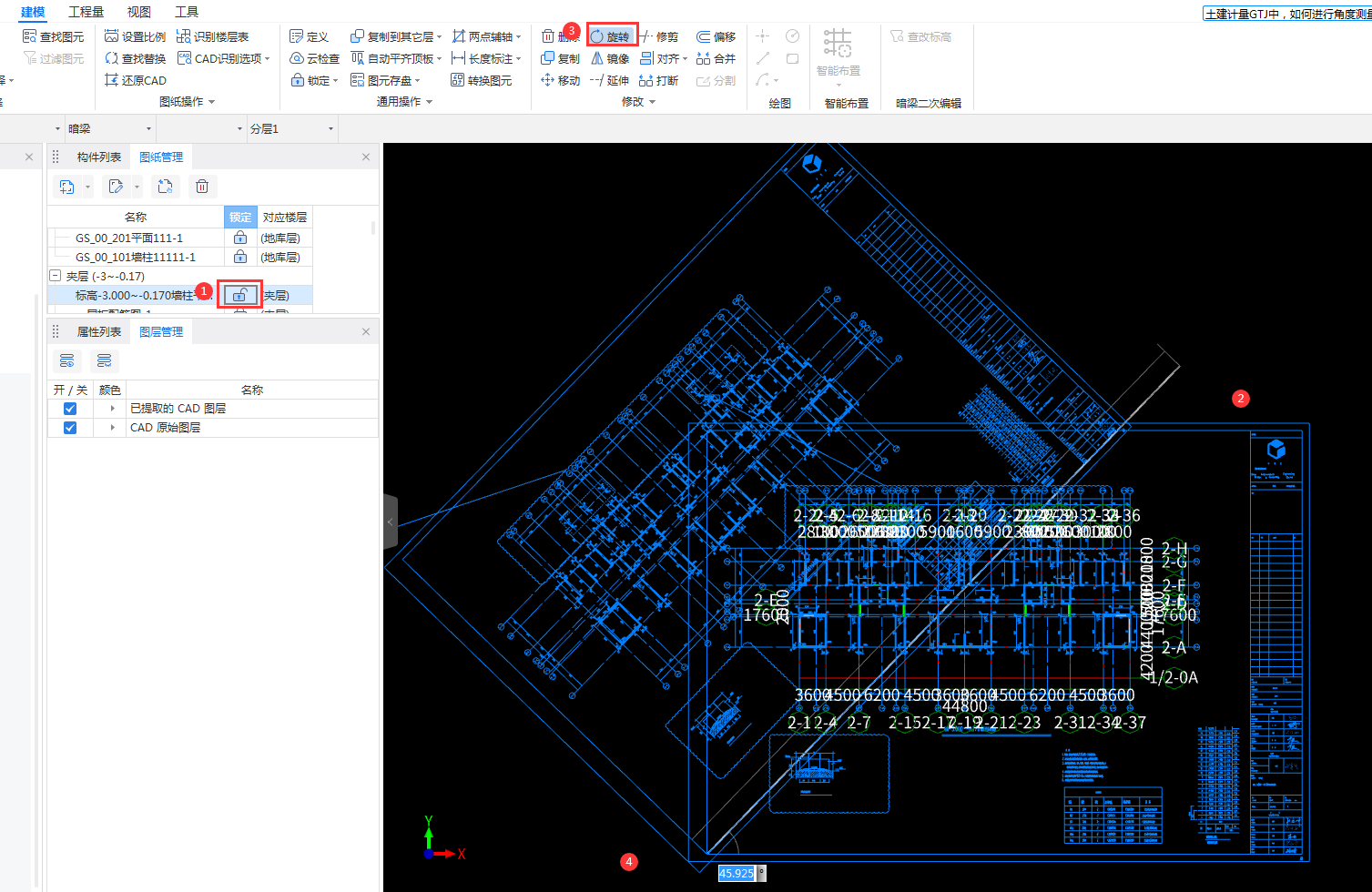The image size is (1372, 892).
Task: Toggle lock for 标高-3.000~-0.170墙柱 row
Action: click(x=239, y=295)
